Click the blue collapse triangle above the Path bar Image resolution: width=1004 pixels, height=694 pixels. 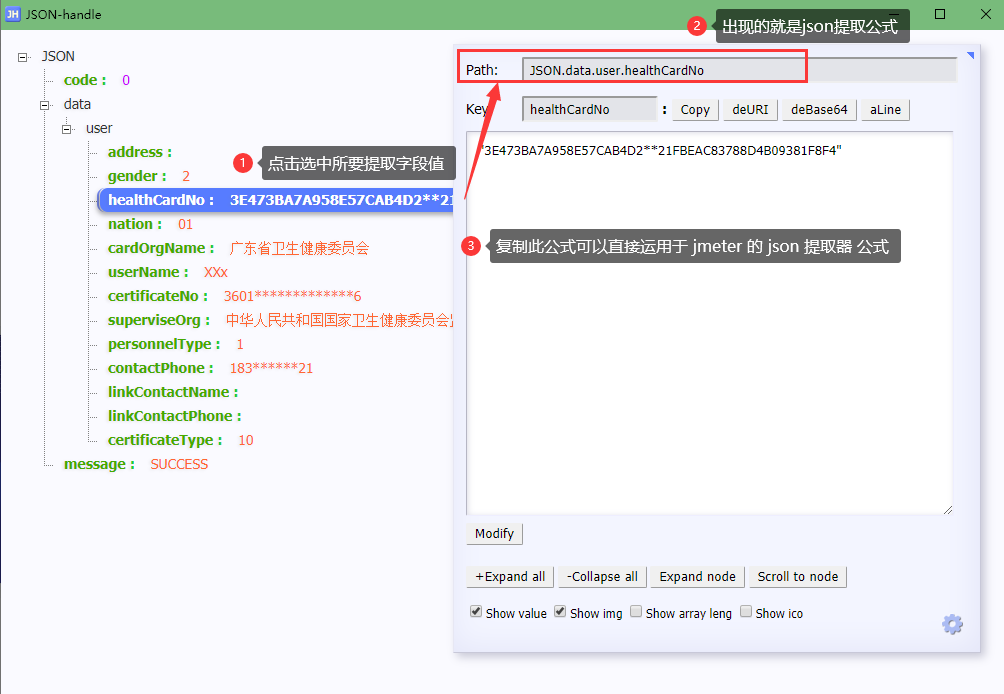coord(969,54)
